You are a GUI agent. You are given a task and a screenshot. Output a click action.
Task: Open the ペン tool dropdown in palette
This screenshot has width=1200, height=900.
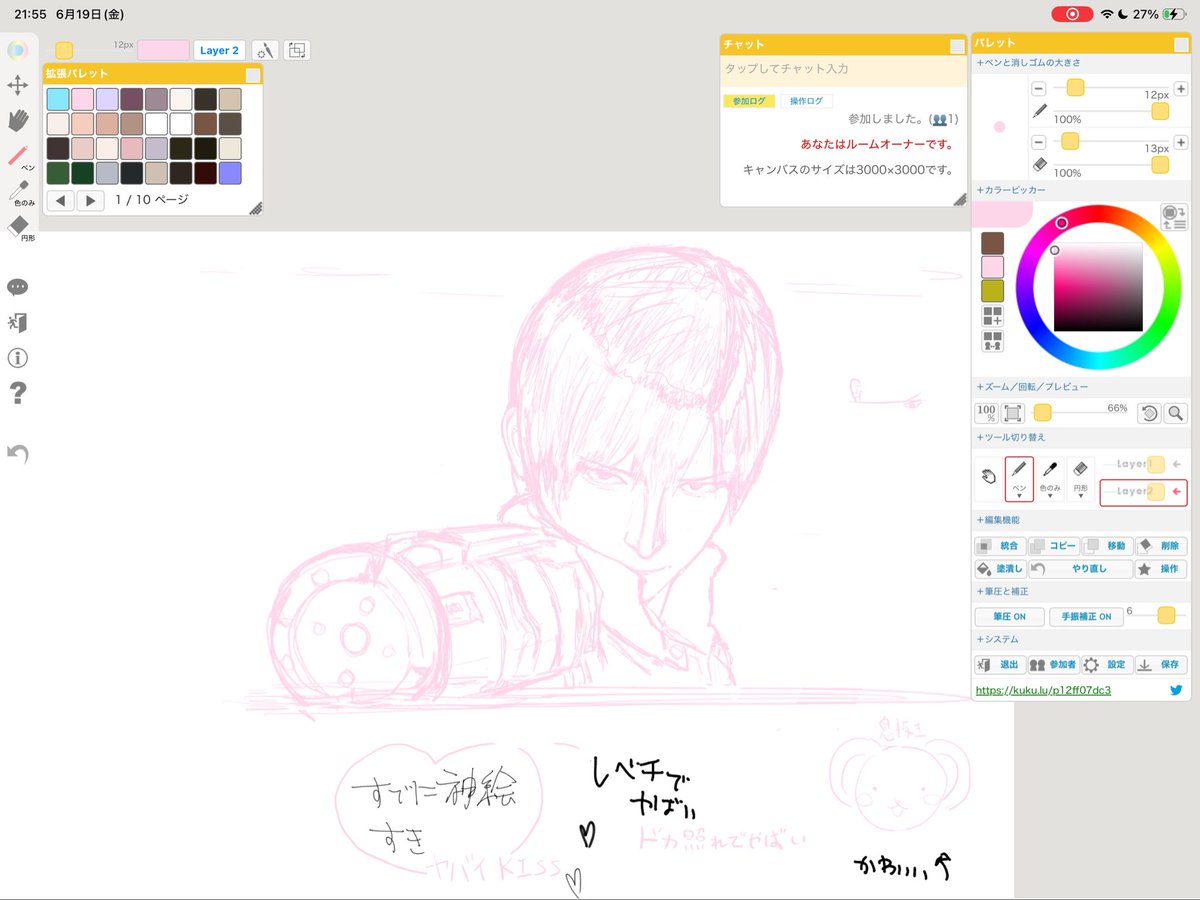[x=1019, y=479]
